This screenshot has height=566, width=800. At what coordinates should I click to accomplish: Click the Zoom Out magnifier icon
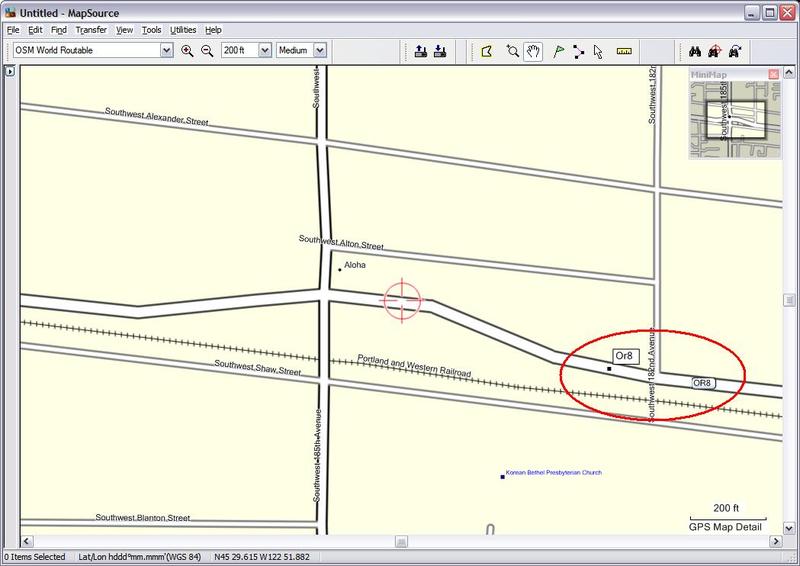pos(207,51)
